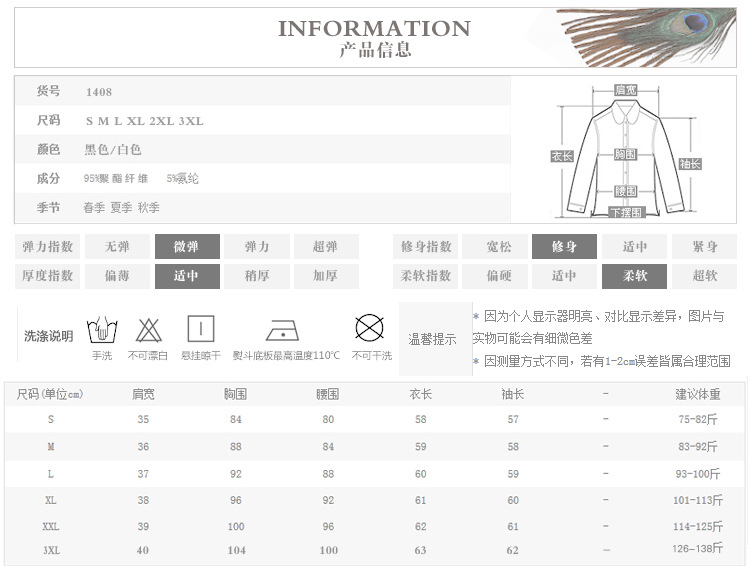The height and width of the screenshot is (566, 750).
Task: Click the no dry cleaning (不可干洗) circle icon
Action: click(369, 328)
